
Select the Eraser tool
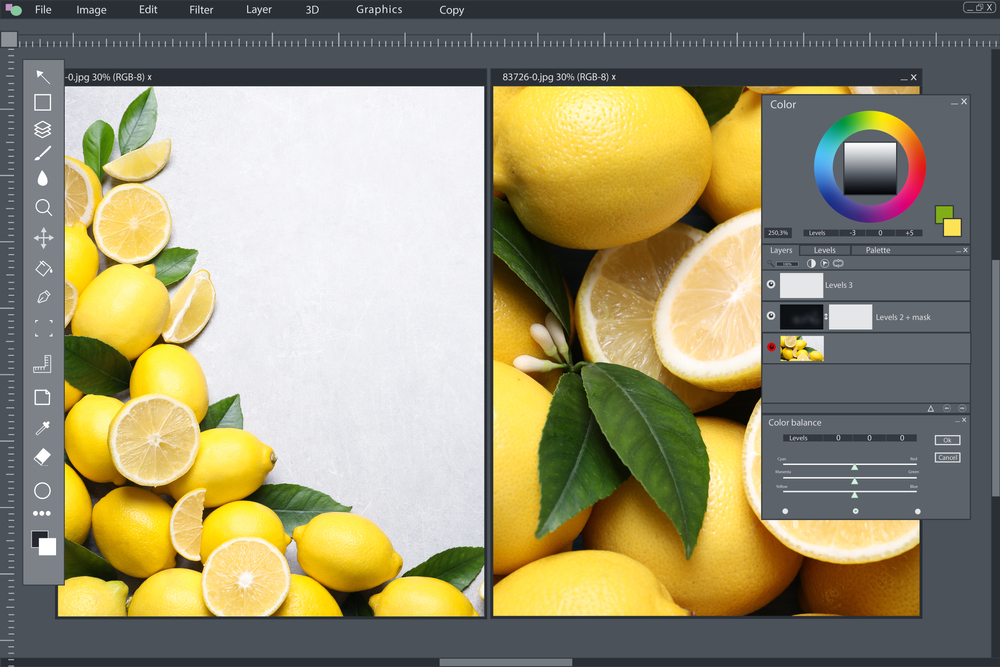click(43, 458)
